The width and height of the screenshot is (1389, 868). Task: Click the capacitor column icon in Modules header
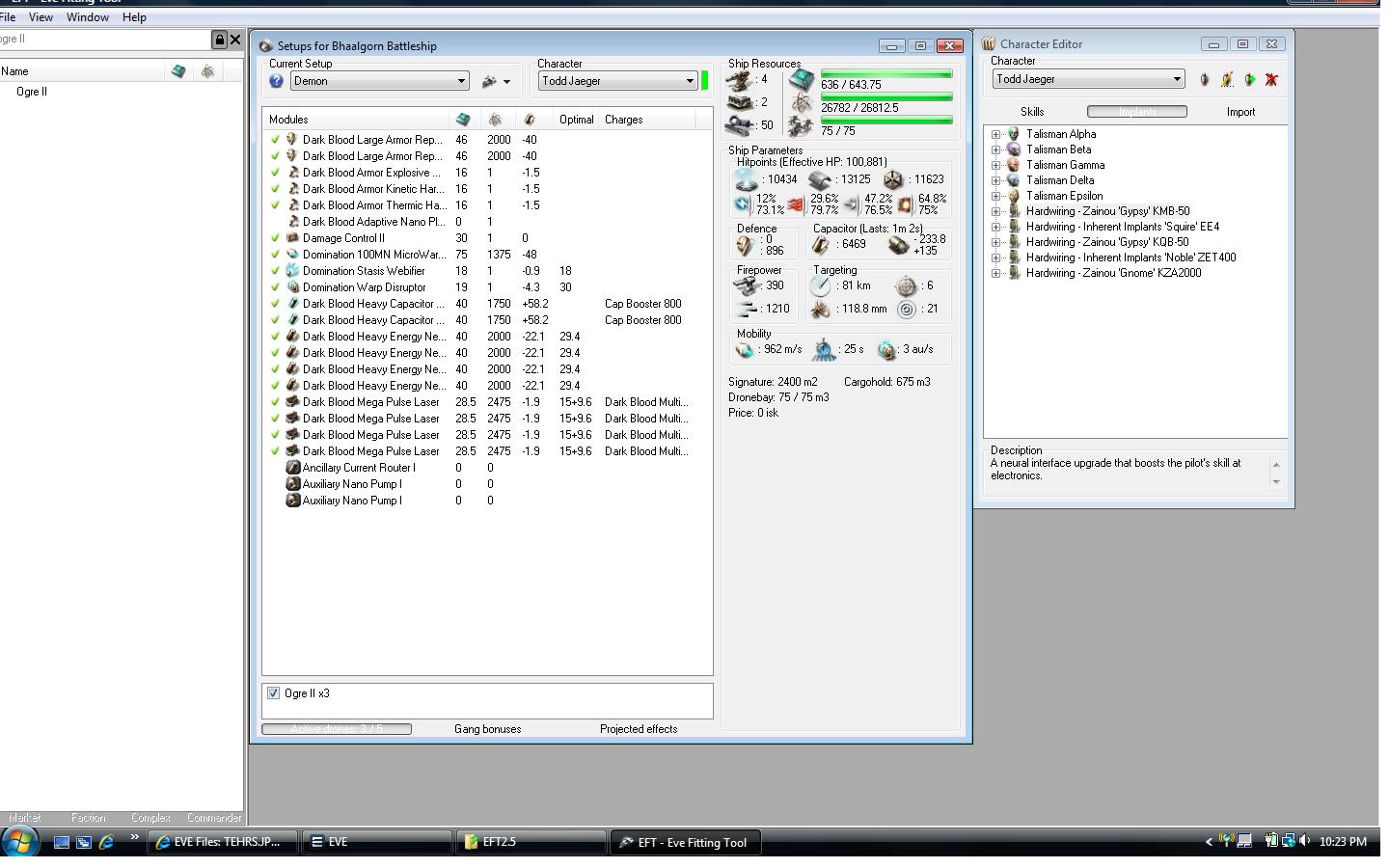pyautogui.click(x=529, y=120)
